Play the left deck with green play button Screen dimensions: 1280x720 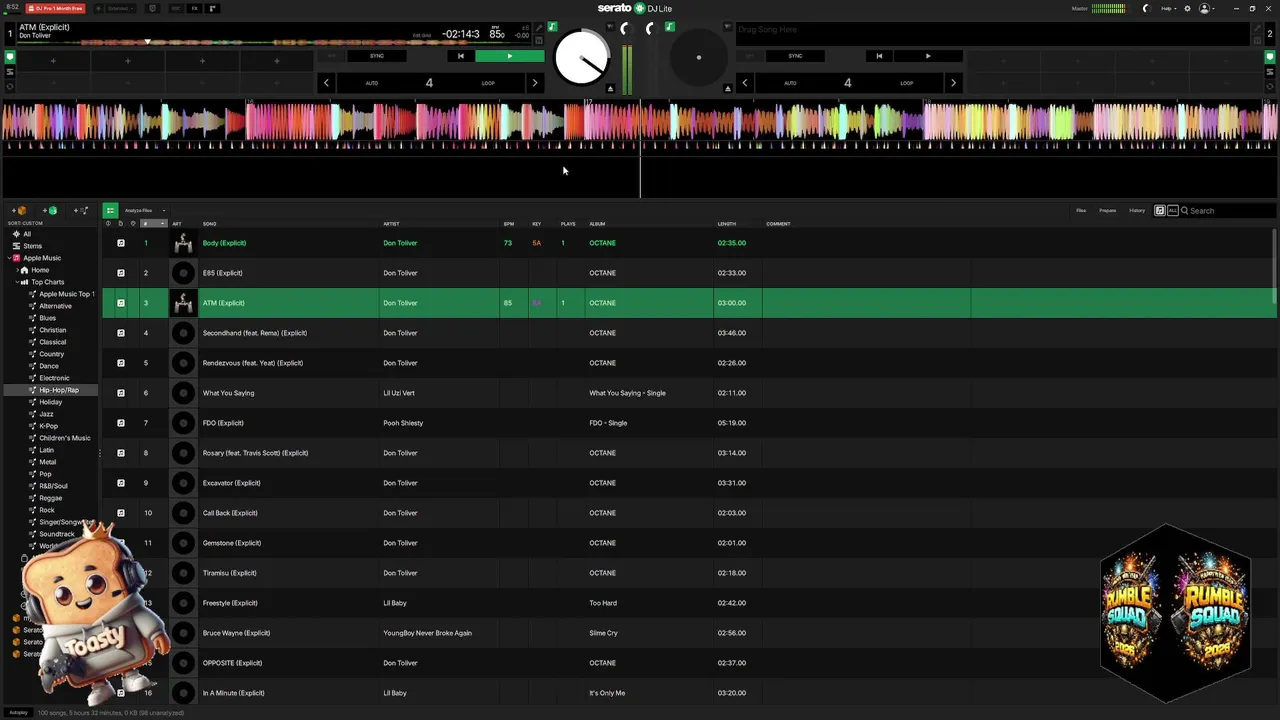pyautogui.click(x=510, y=56)
